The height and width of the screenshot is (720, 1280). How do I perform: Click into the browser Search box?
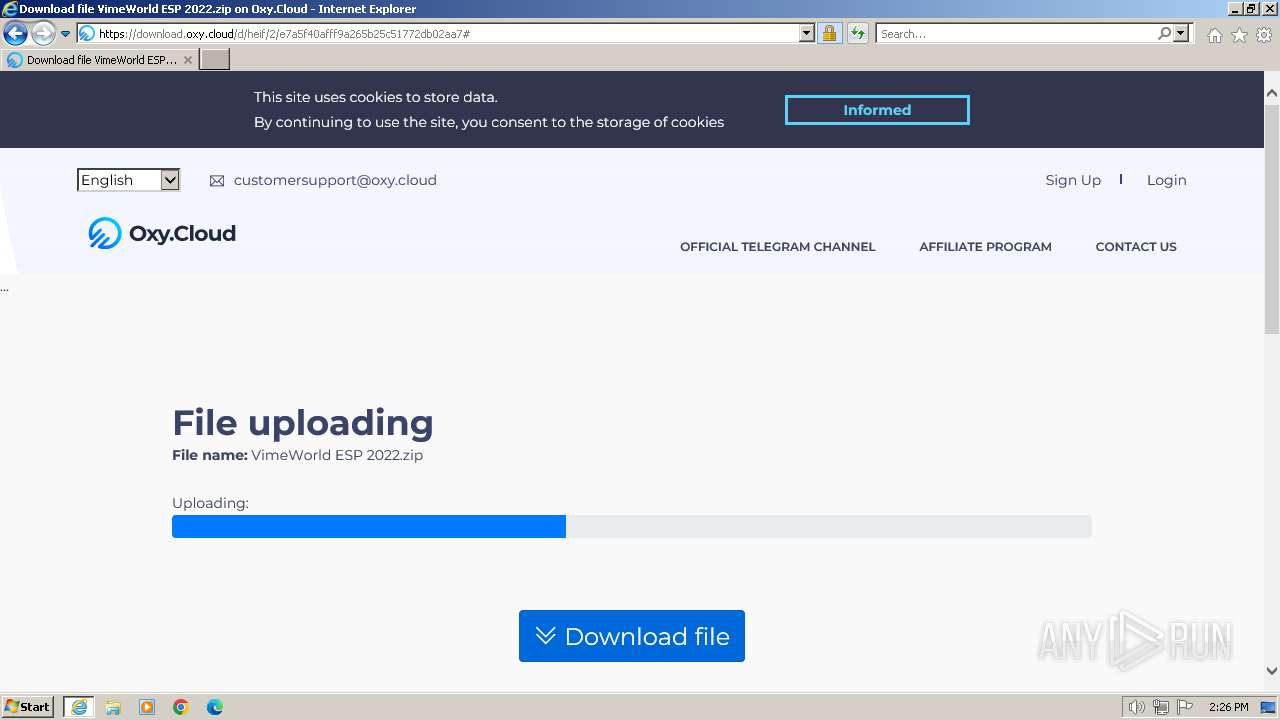point(1016,34)
